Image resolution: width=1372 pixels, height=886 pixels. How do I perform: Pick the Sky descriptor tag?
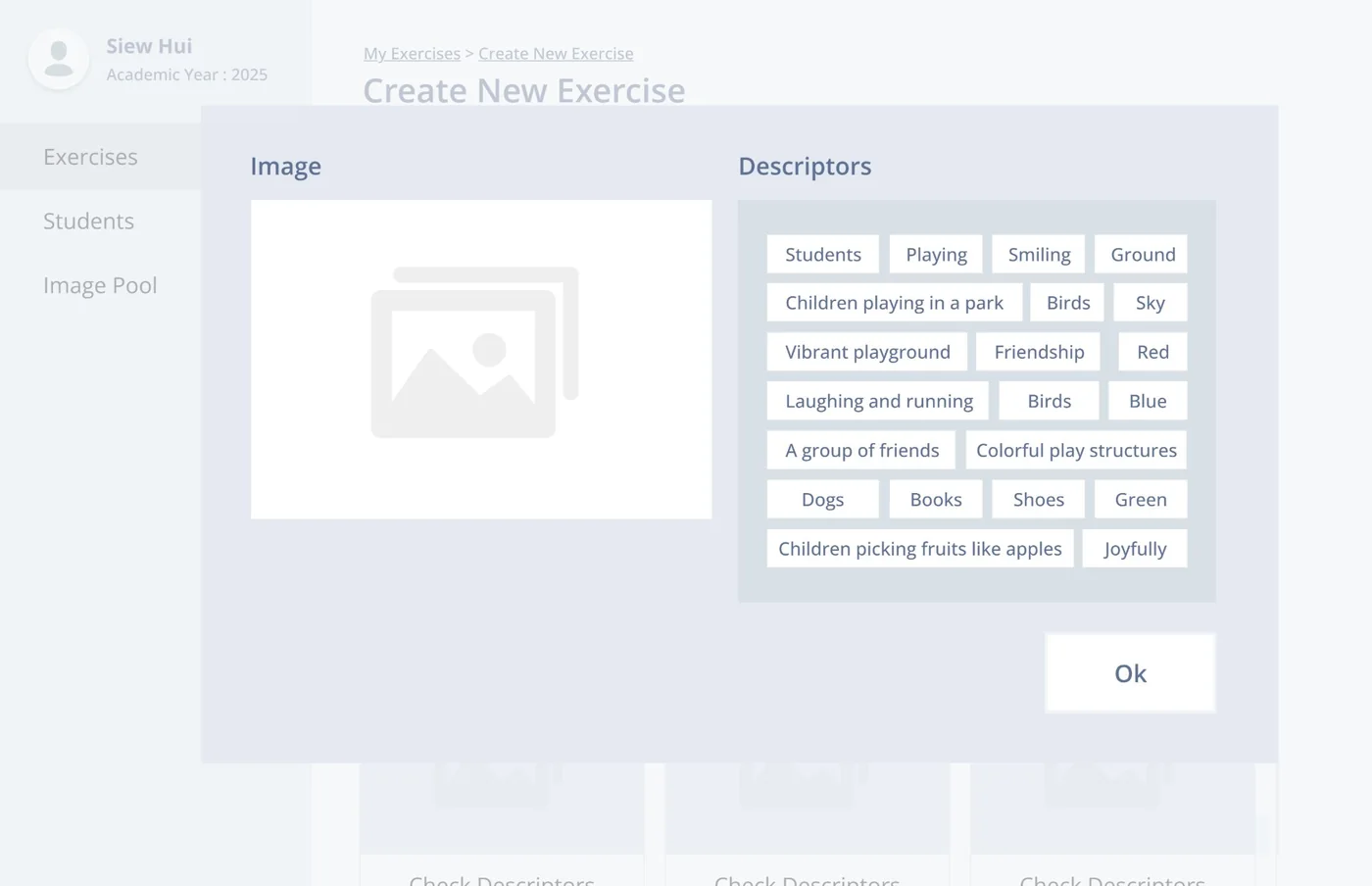(x=1151, y=303)
